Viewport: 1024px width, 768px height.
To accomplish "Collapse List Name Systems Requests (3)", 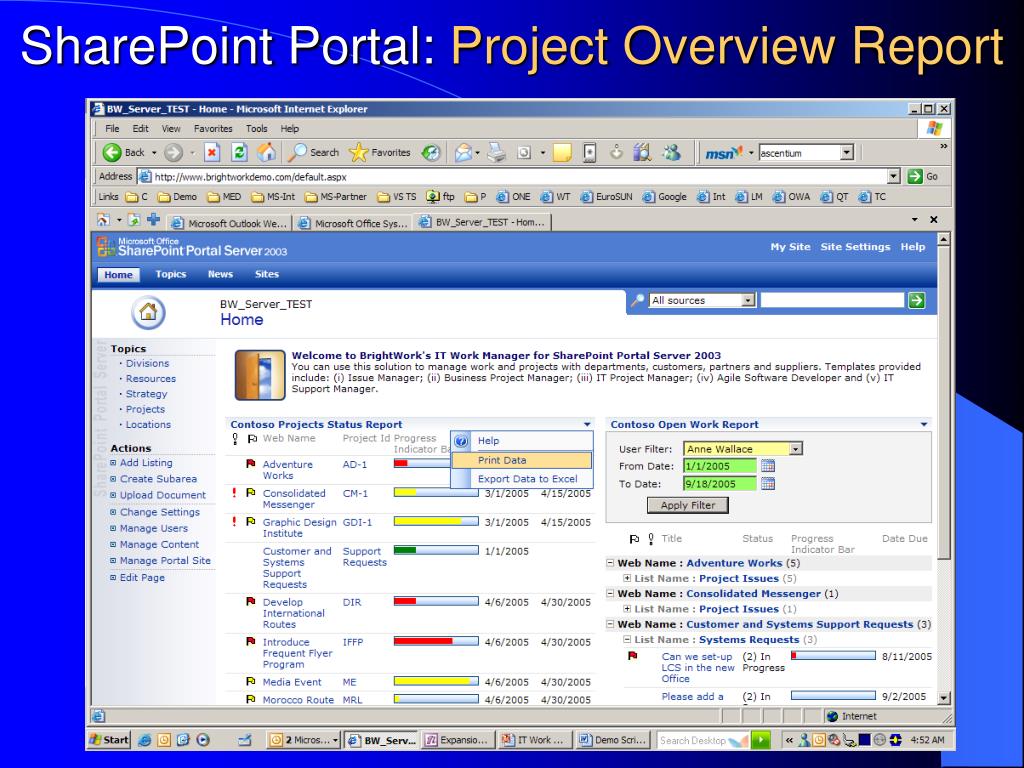I will pos(627,639).
